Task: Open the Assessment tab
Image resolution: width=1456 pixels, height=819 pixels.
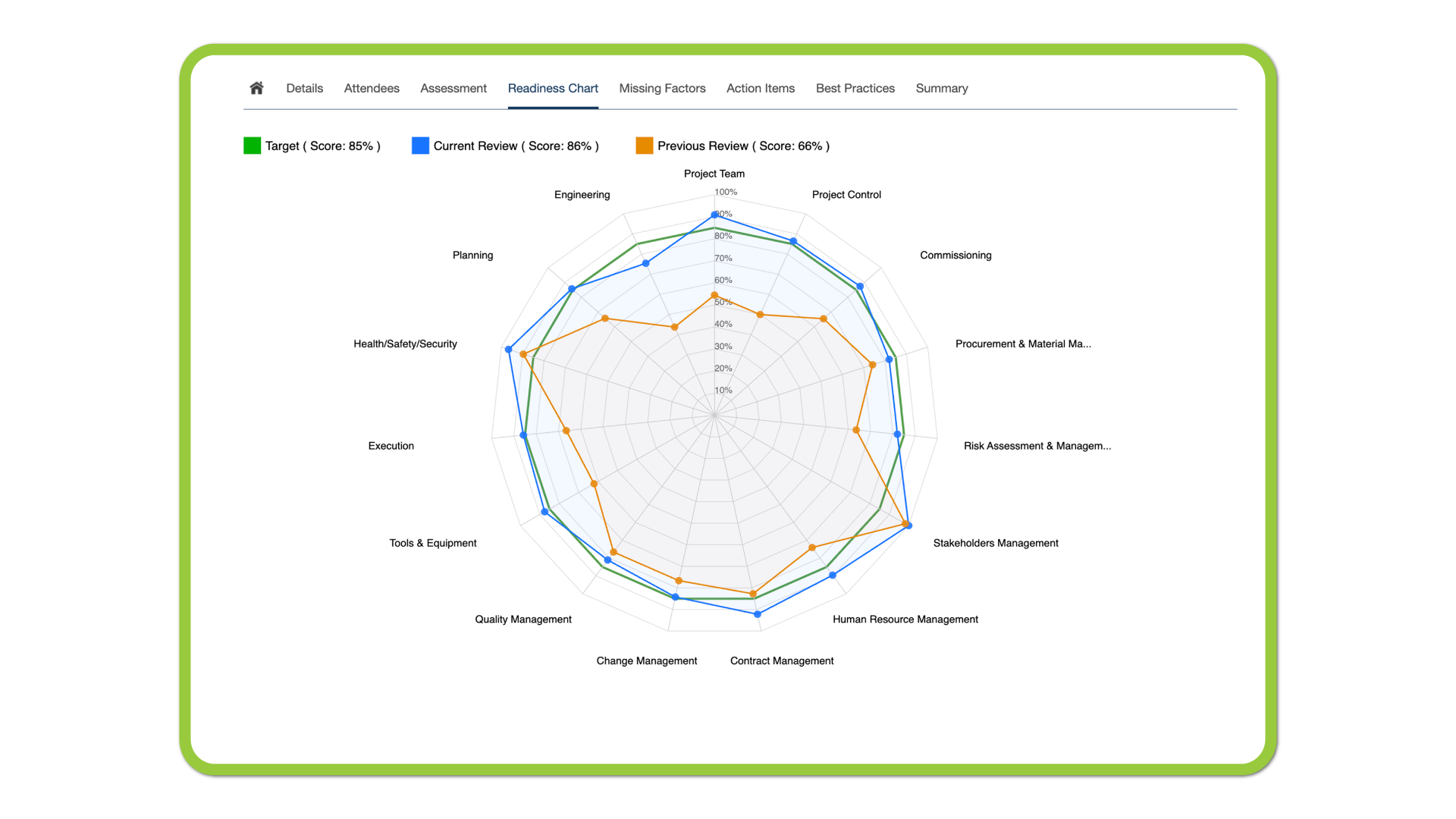Action: (453, 88)
